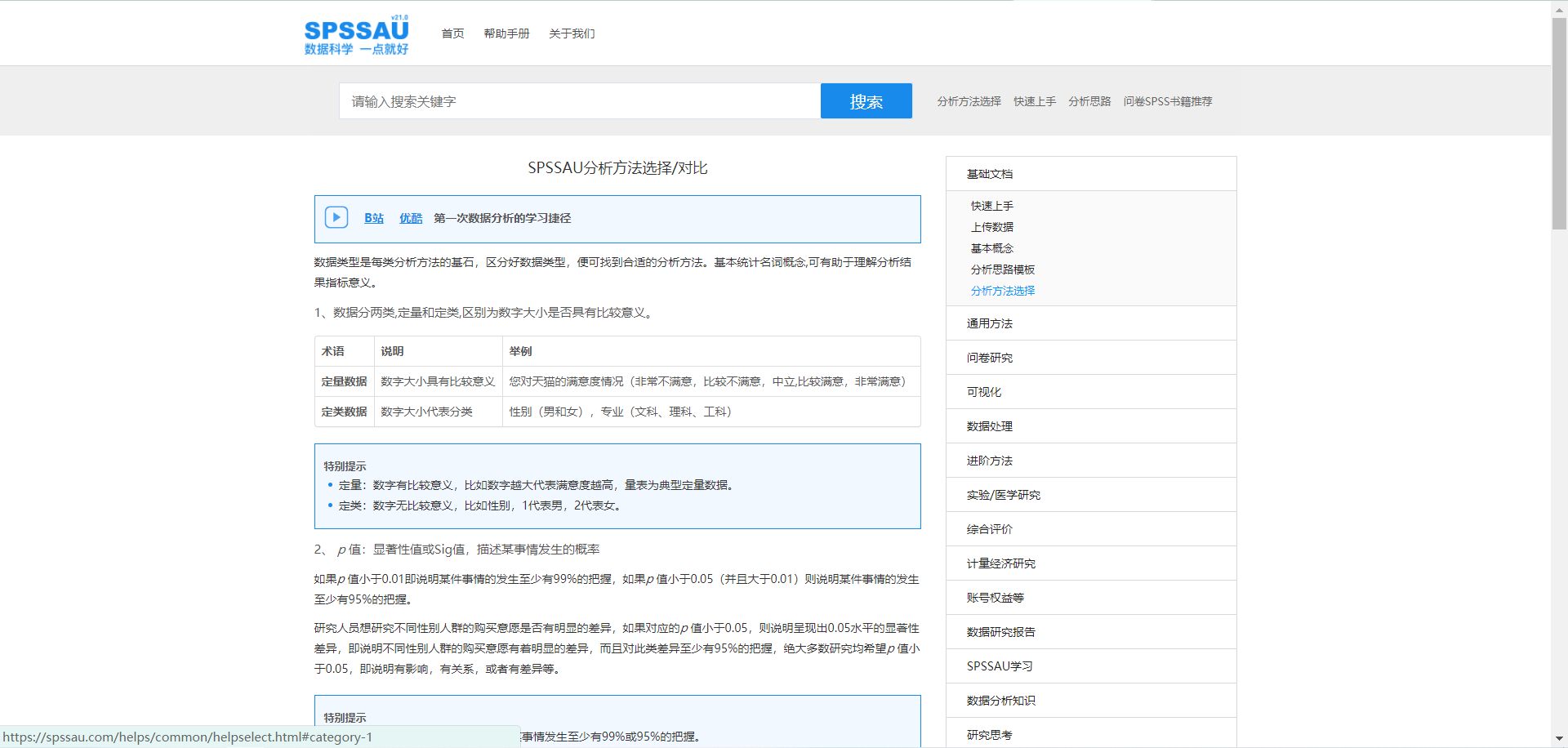1568x748 pixels.
Task: Open the 首页 menu item
Action: (452, 33)
